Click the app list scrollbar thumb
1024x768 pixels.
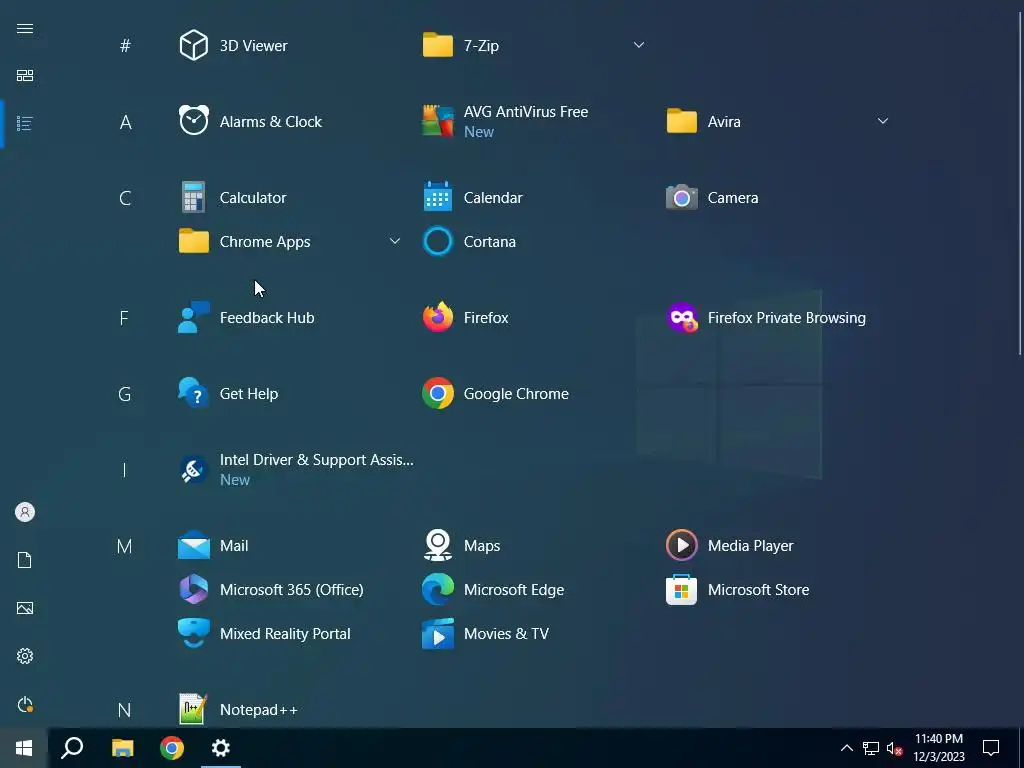coord(1019,183)
